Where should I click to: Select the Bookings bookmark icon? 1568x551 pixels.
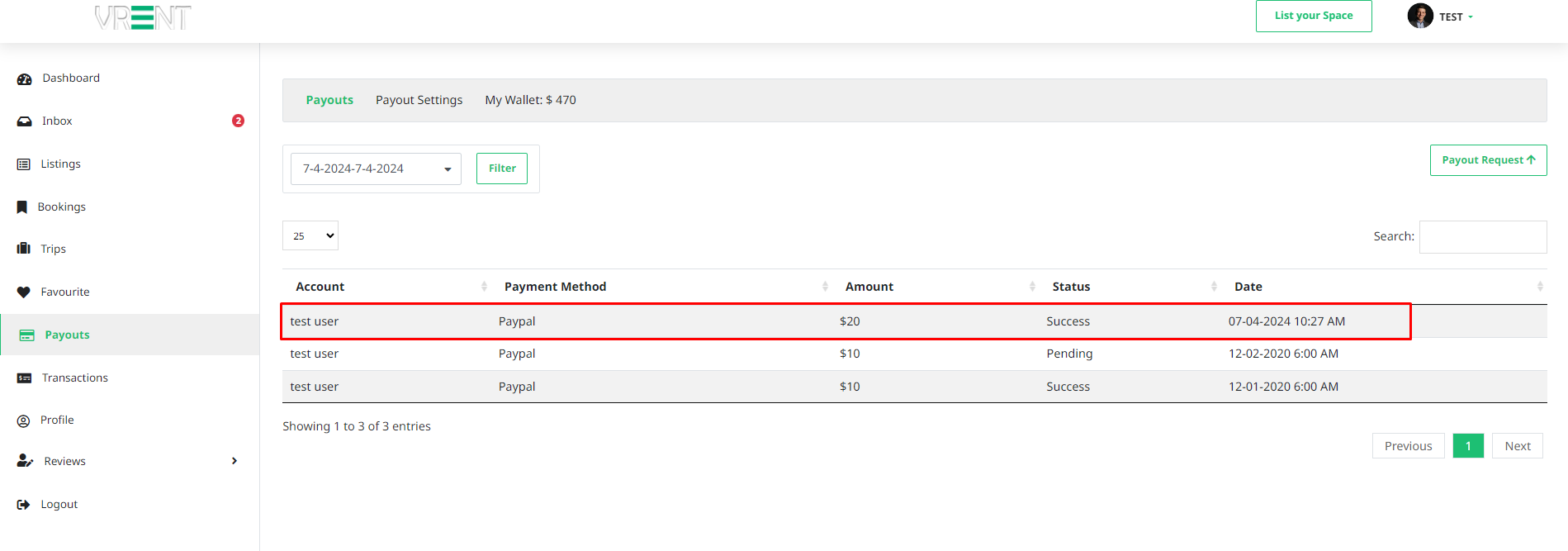[x=22, y=207]
